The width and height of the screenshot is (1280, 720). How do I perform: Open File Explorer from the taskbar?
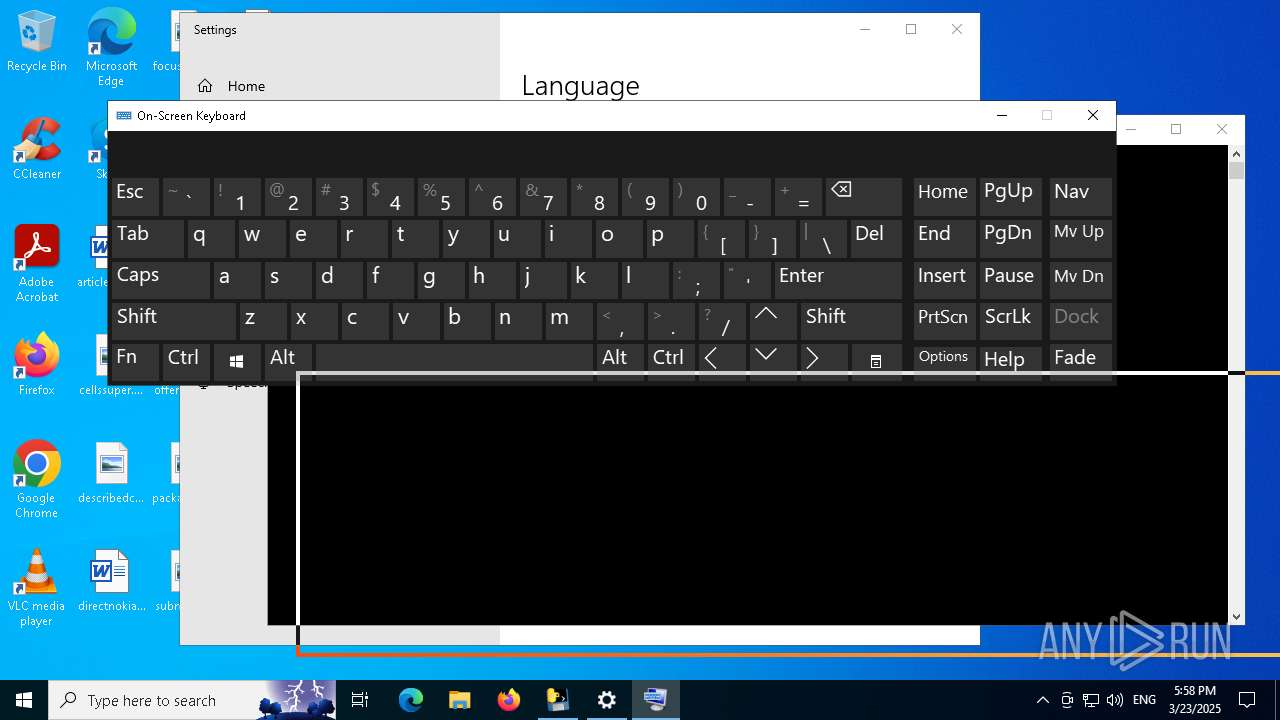(459, 700)
